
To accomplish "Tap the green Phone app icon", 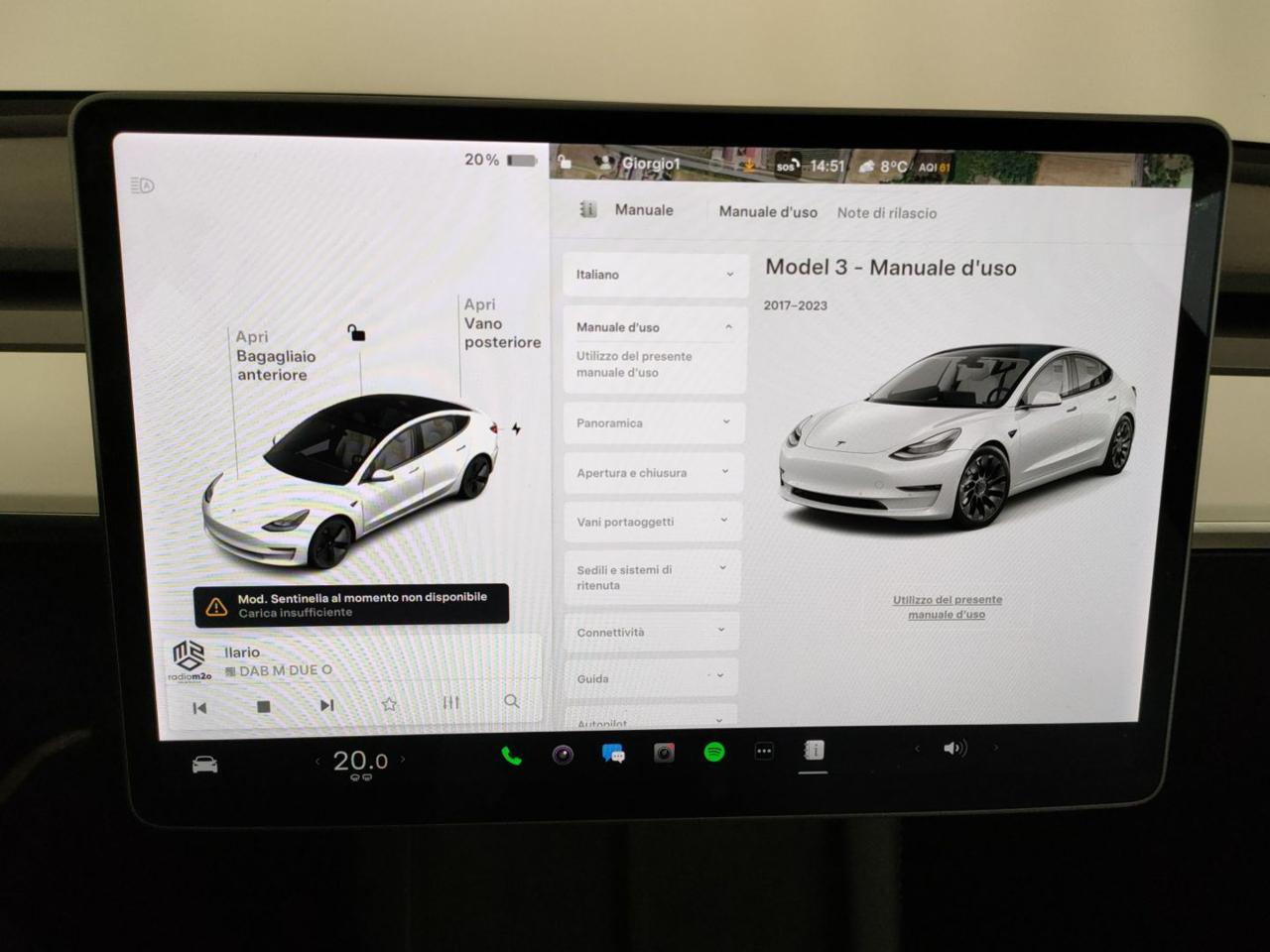I will click(x=511, y=756).
